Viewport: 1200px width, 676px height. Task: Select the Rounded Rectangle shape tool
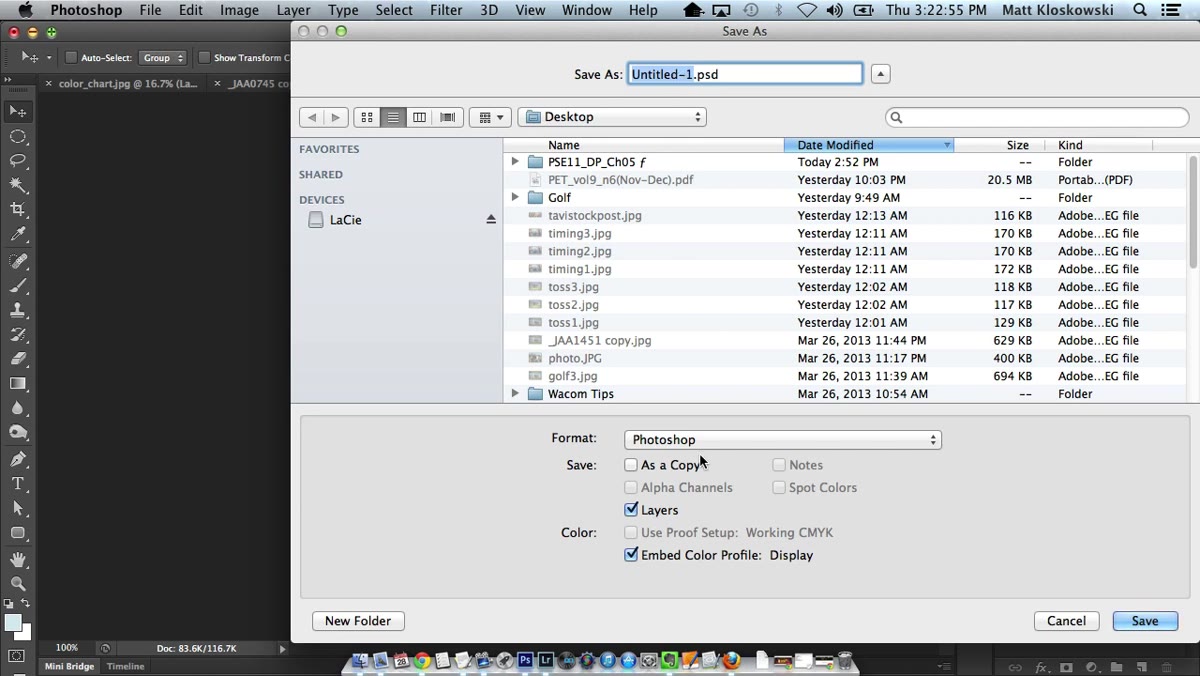pyautogui.click(x=18, y=533)
